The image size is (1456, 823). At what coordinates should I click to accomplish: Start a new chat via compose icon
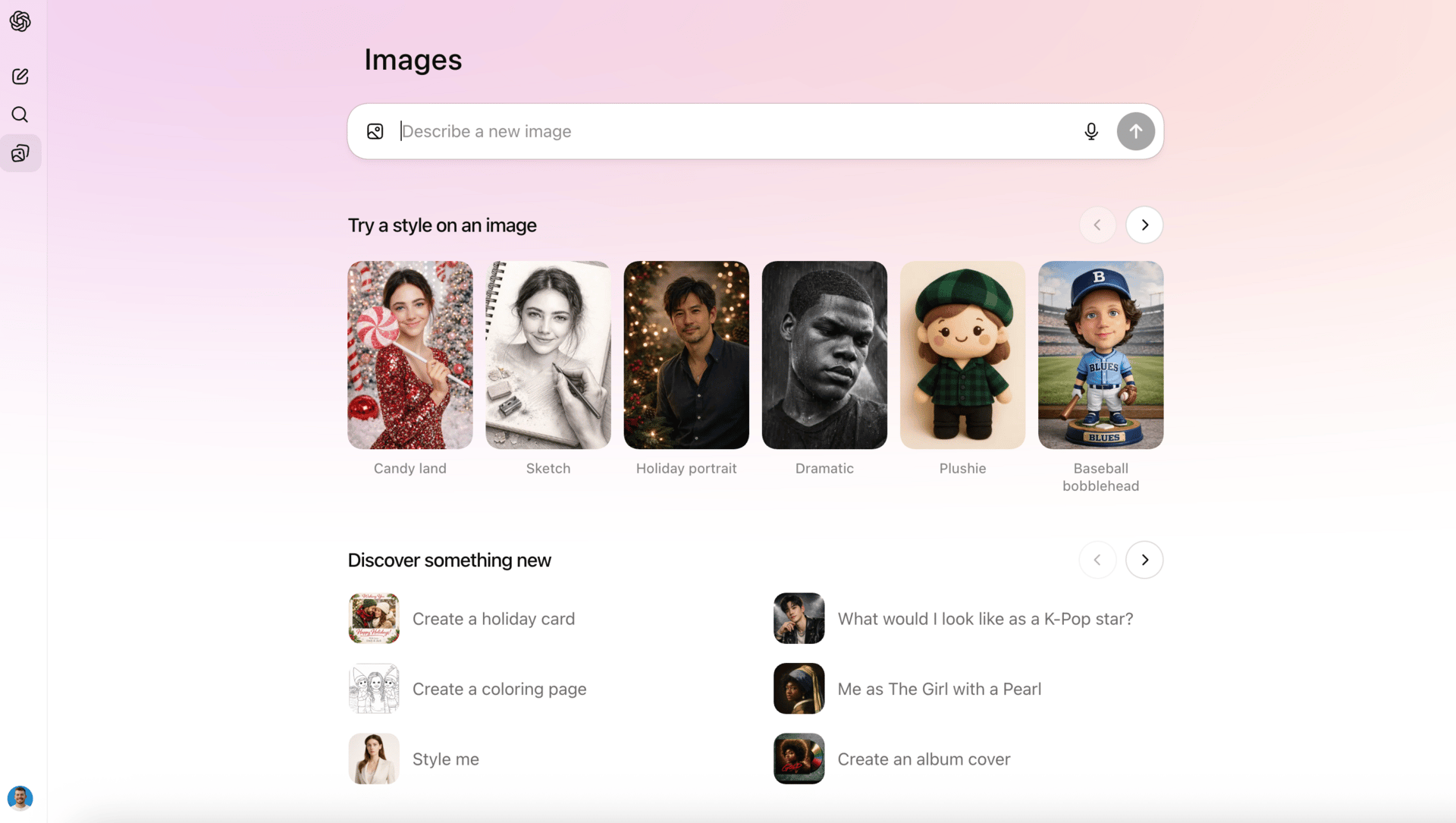(20, 76)
